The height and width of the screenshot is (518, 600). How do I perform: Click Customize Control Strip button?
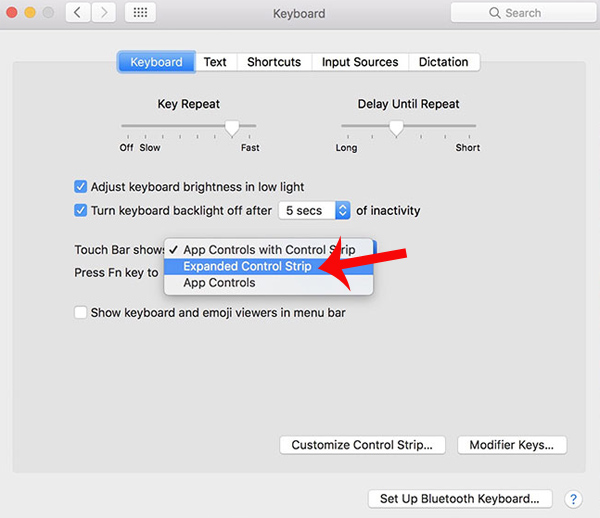coord(362,445)
